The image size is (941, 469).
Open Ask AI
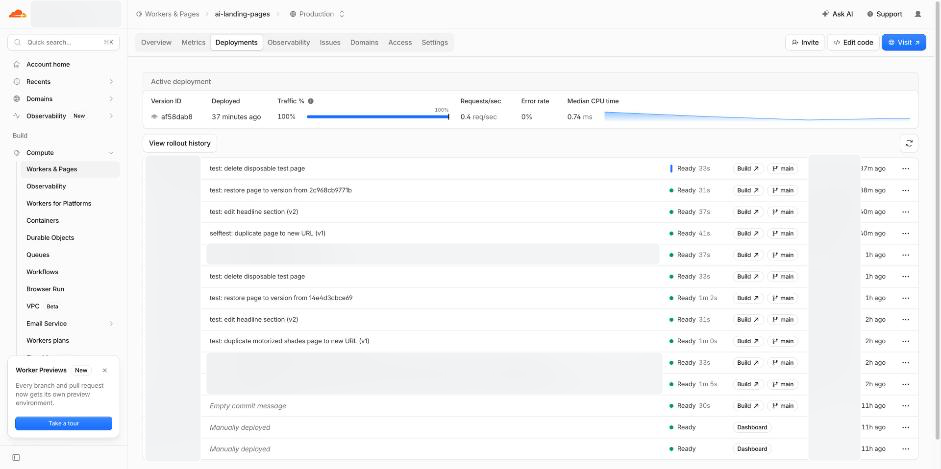pos(838,14)
